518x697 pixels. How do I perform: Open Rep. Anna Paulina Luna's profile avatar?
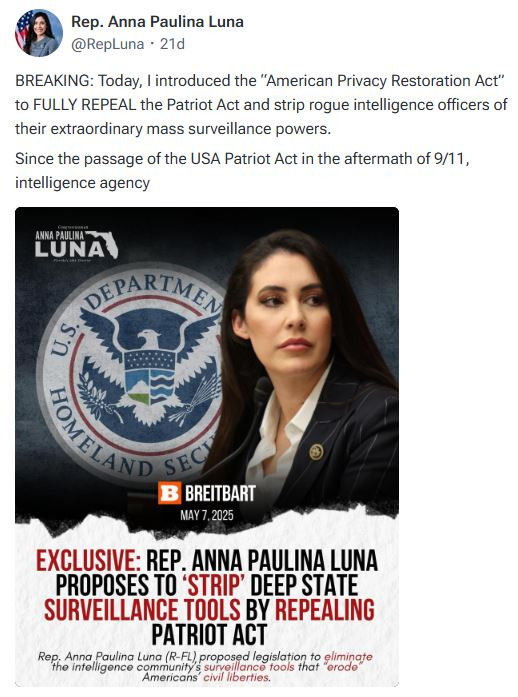point(39,32)
